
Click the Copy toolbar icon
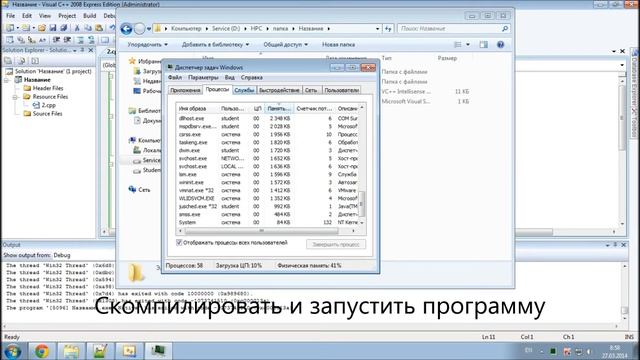point(88,28)
